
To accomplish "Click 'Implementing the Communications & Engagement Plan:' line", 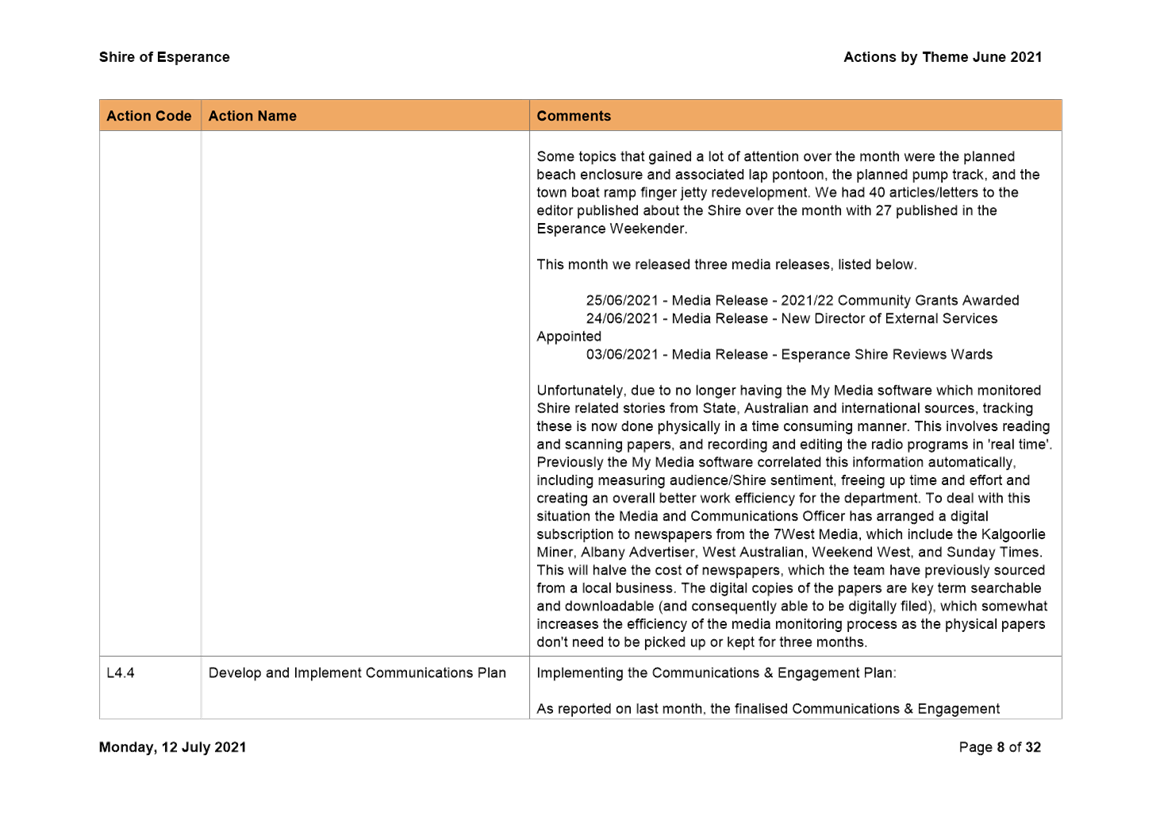I will coord(716,673).
